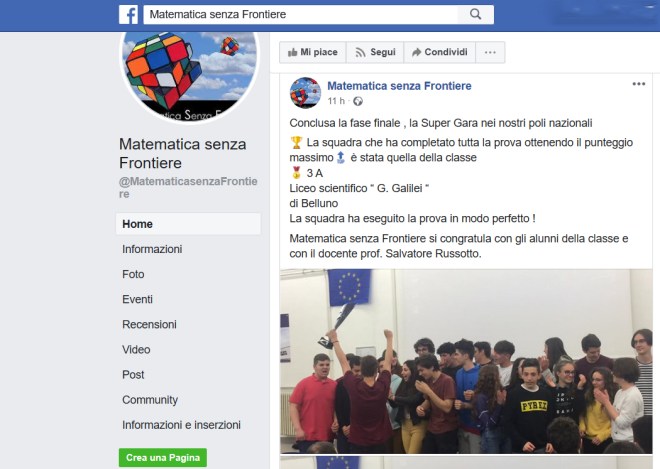Open the page's three-dot more options
660x469 pixels.
[490, 52]
